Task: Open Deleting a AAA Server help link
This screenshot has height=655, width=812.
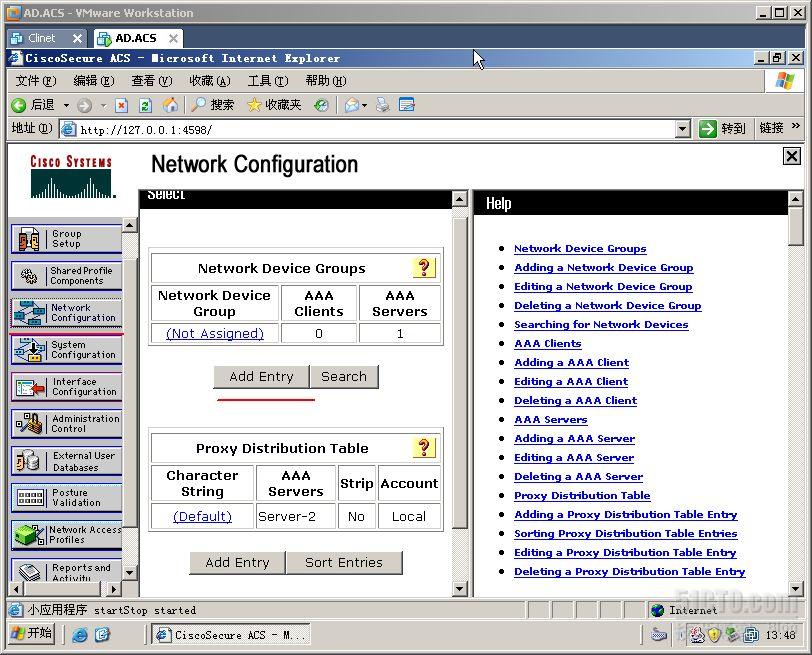Action: tap(578, 476)
